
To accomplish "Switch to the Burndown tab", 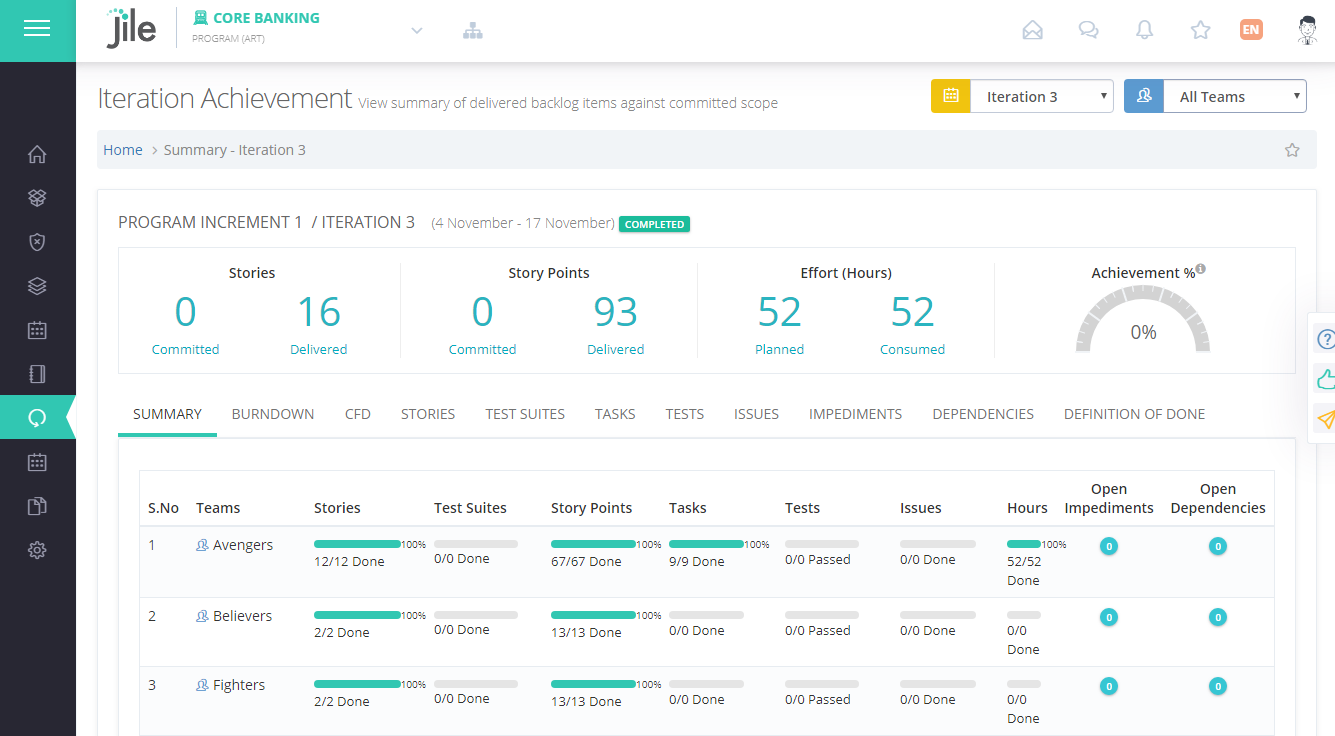I will pyautogui.click(x=273, y=414).
